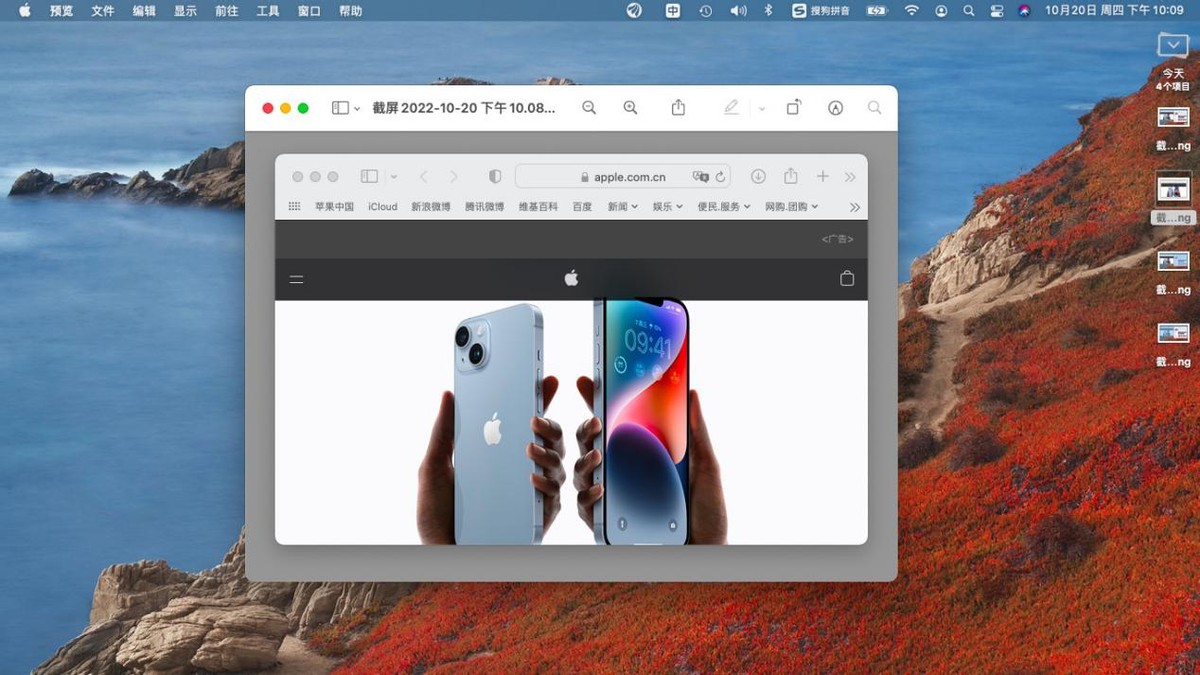Select the zoom out magnifier in Preview toolbar

click(589, 107)
